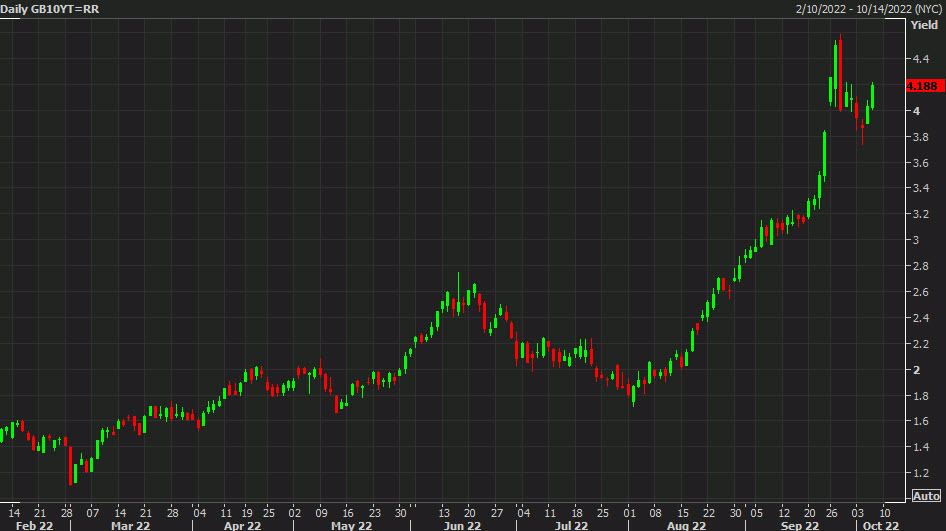Click the '13' date tick in June
Screen dimensions: 946x531
click(444, 513)
